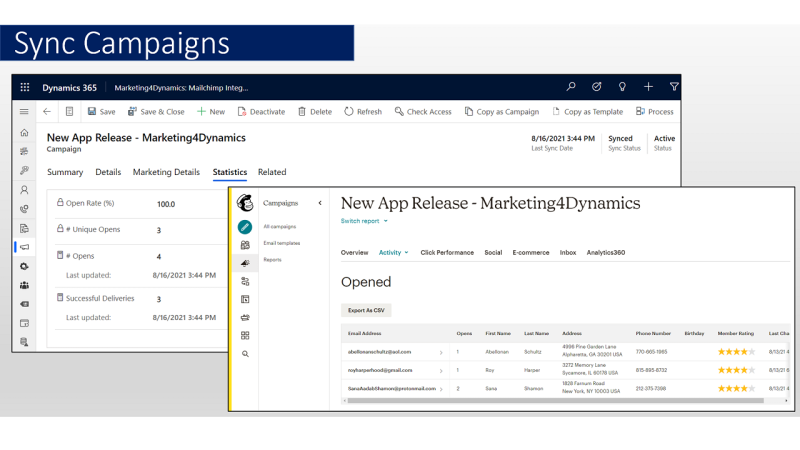The image size is (800, 450).
Task: Select the Mailchimp search icon in sidebar
Action: 244,354
